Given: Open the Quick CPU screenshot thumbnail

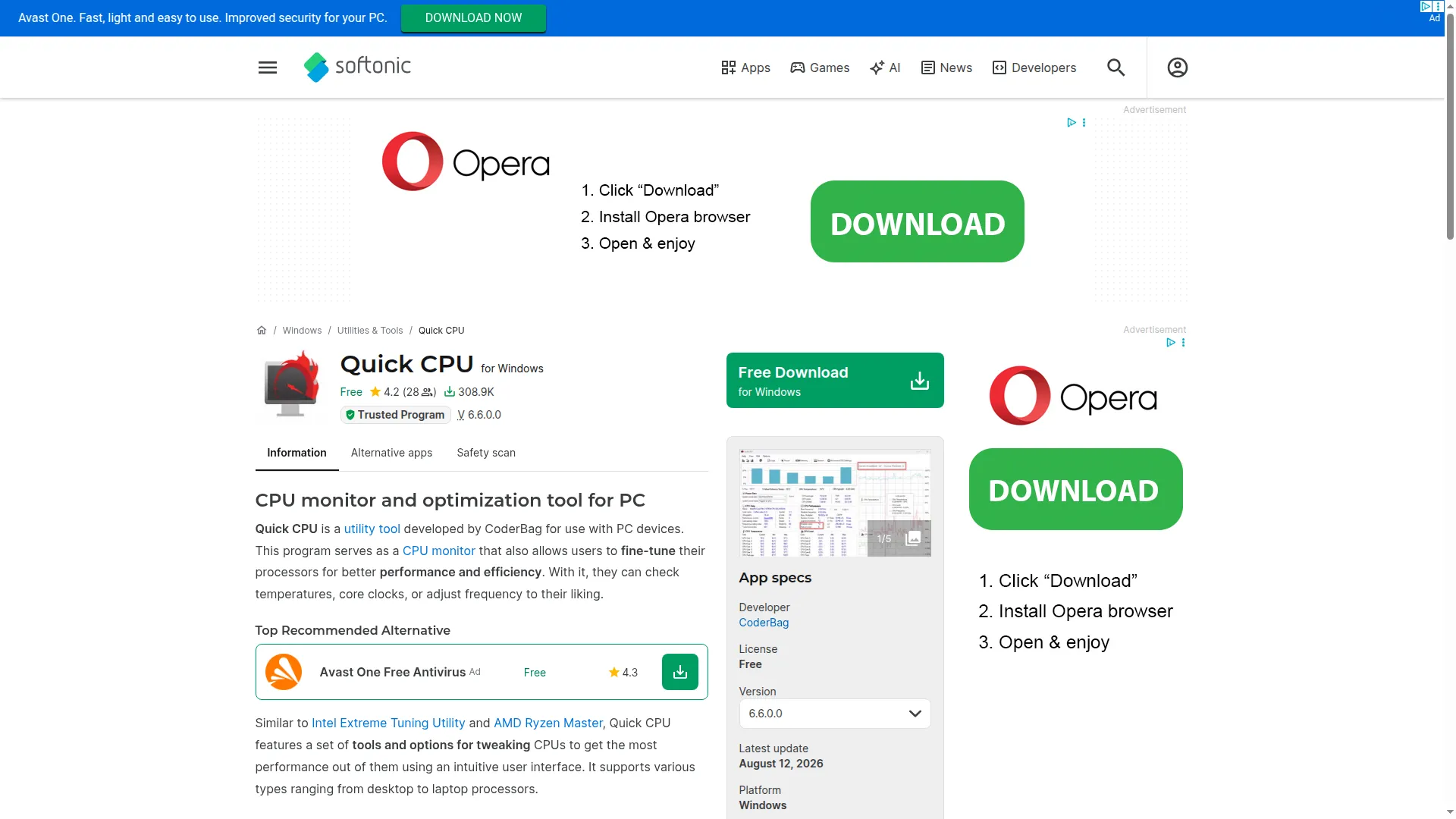Looking at the screenshot, I should coord(835,503).
